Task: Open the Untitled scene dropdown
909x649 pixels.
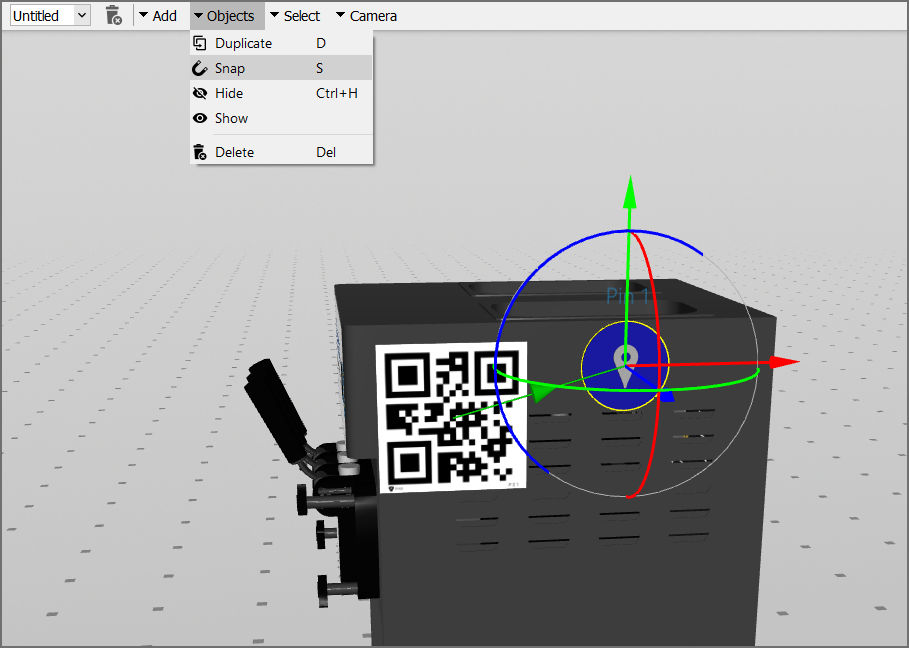Action: 50,16
